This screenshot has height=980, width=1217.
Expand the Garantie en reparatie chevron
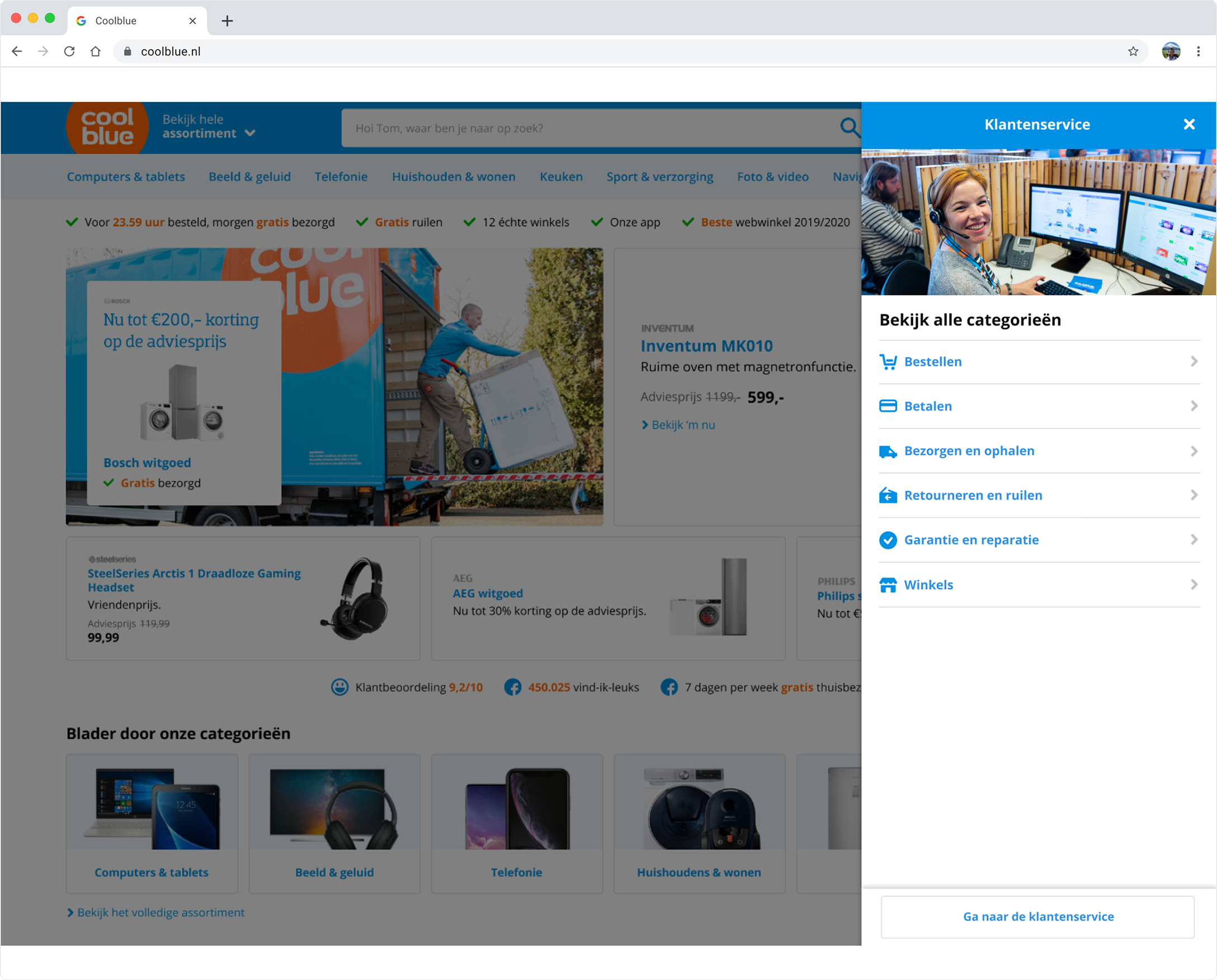[x=1194, y=540]
